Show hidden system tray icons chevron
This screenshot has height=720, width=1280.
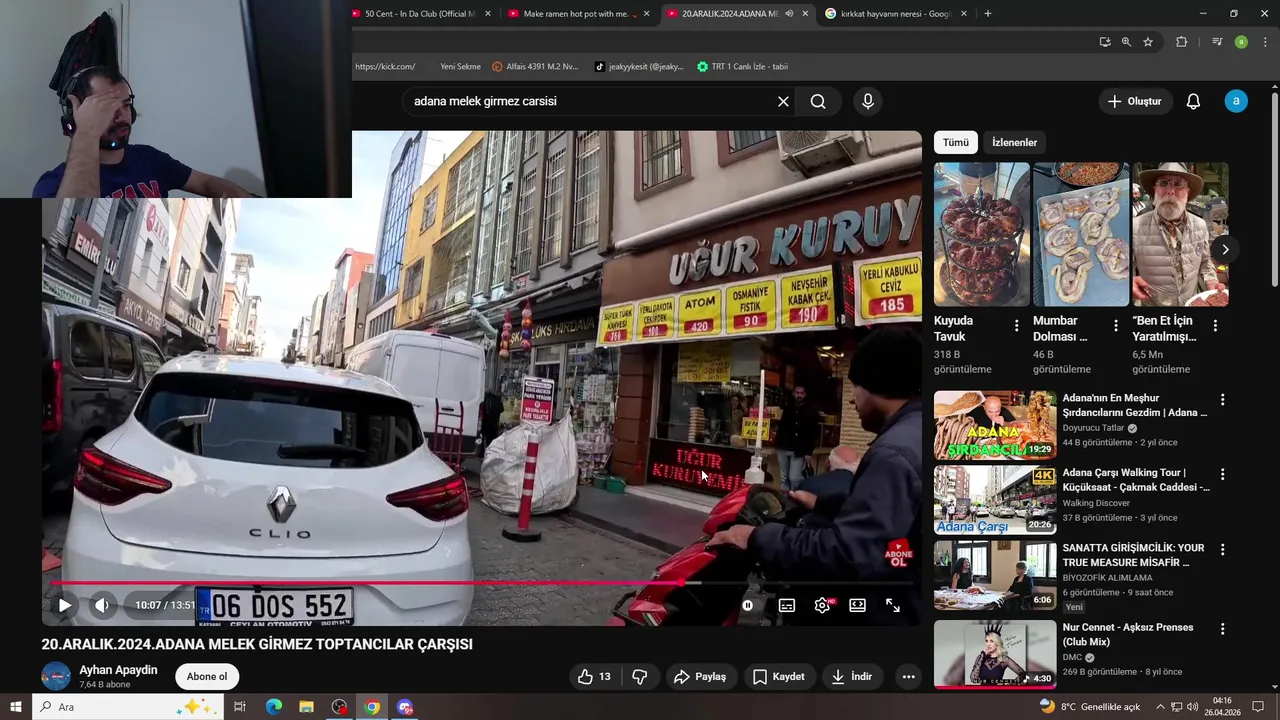(1161, 707)
